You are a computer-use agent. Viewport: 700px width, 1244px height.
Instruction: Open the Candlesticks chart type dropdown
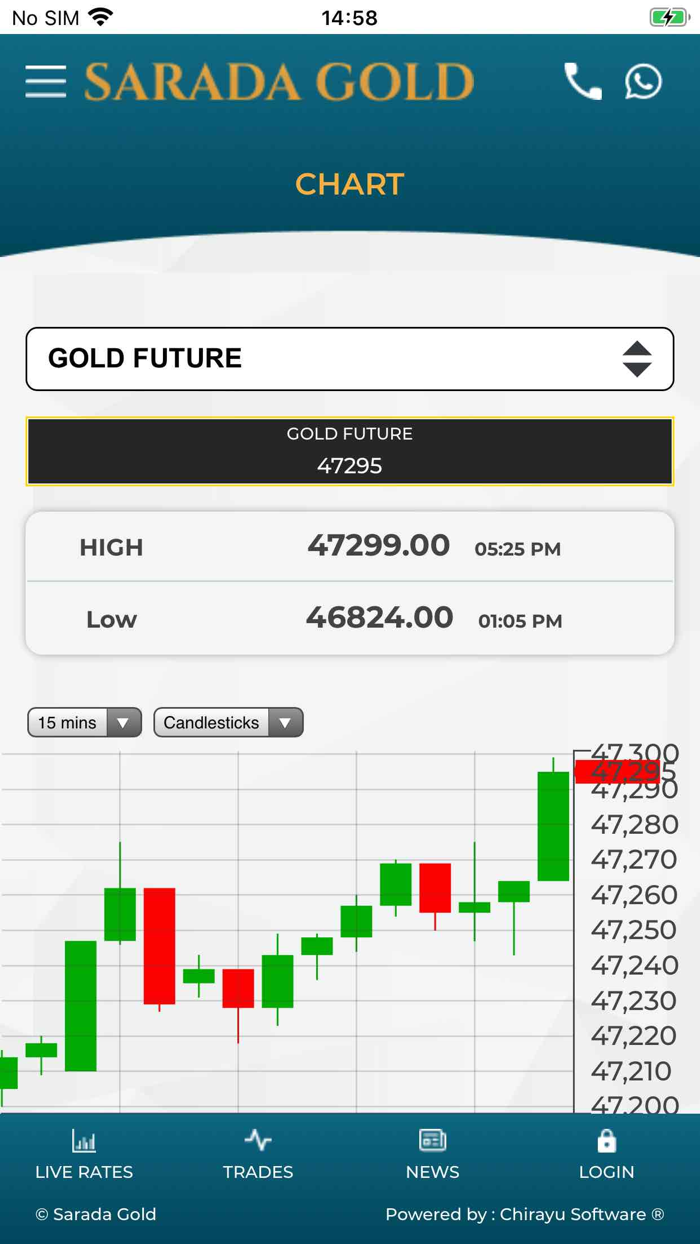pyautogui.click(x=228, y=722)
